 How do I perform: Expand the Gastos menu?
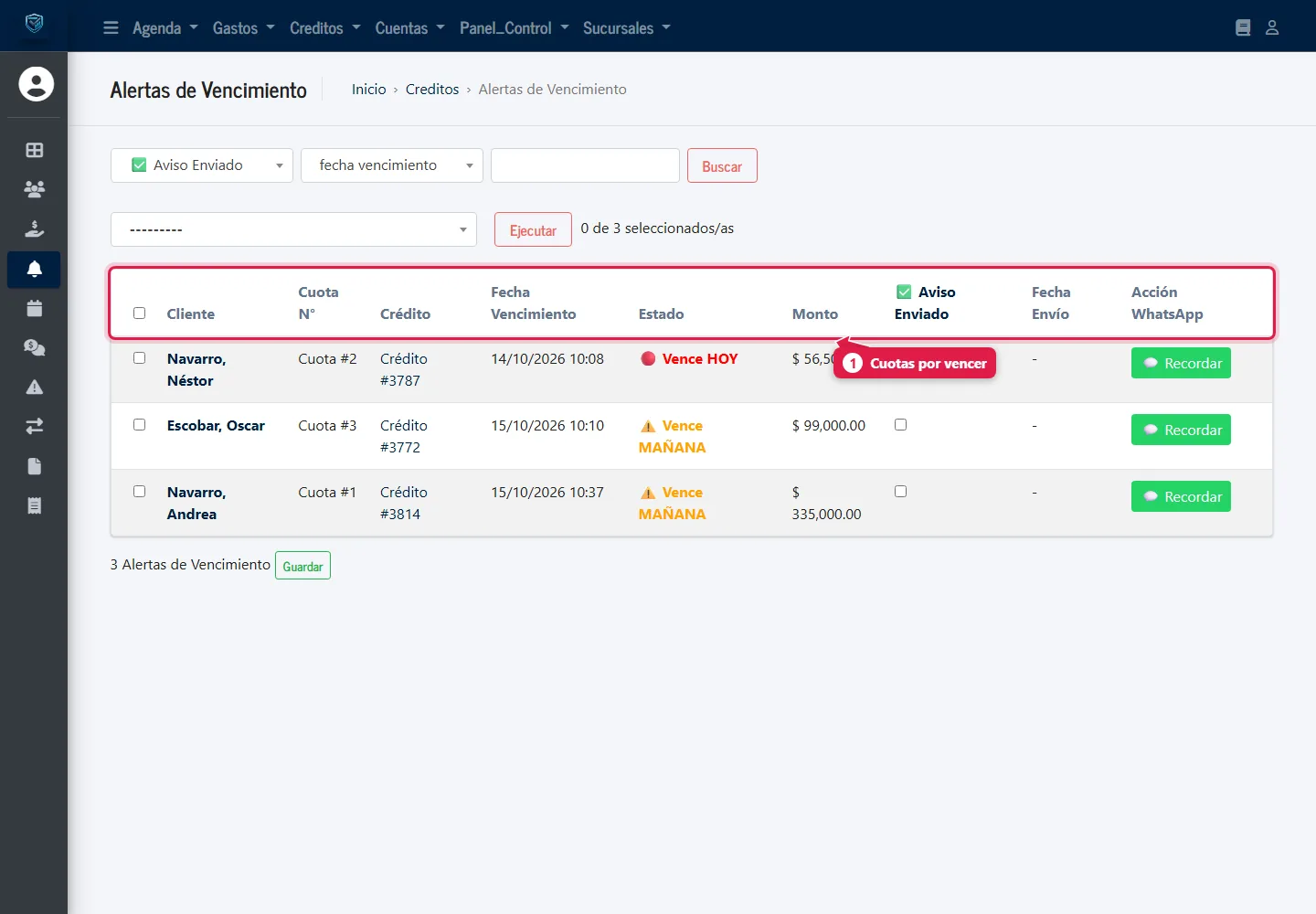point(244,28)
